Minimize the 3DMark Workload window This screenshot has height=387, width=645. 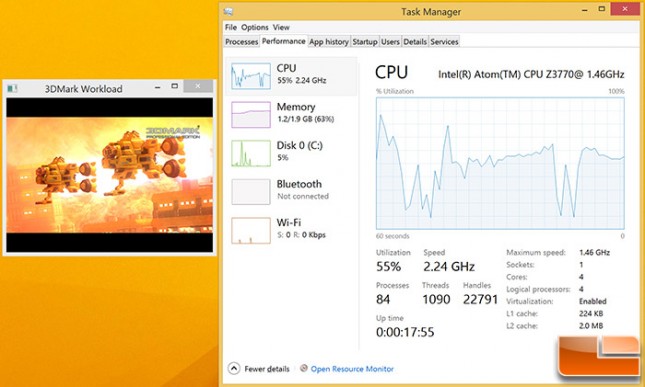[x=158, y=87]
